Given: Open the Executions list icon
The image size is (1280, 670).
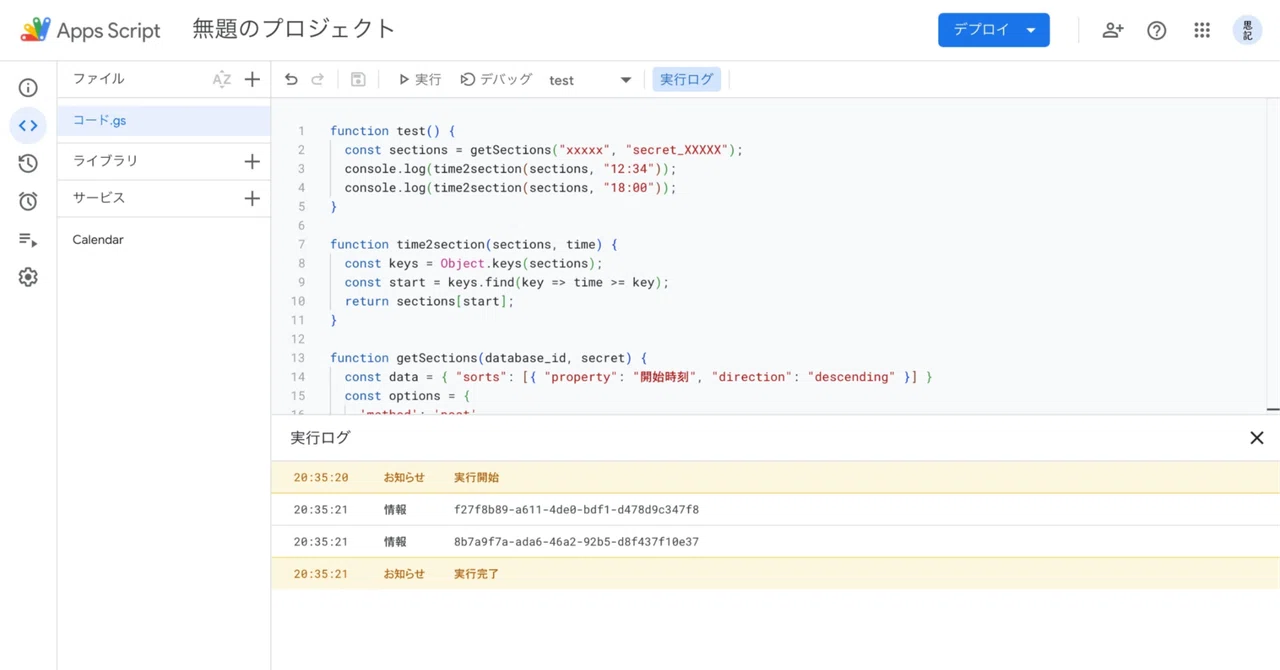Looking at the screenshot, I should tap(28, 239).
